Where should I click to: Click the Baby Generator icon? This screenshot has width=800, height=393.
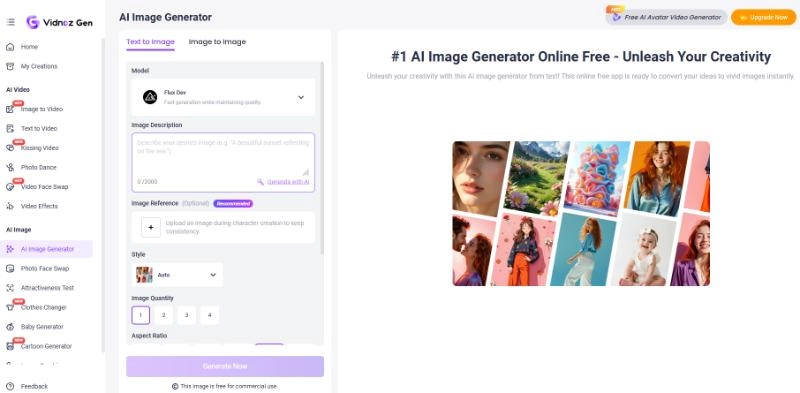10,327
